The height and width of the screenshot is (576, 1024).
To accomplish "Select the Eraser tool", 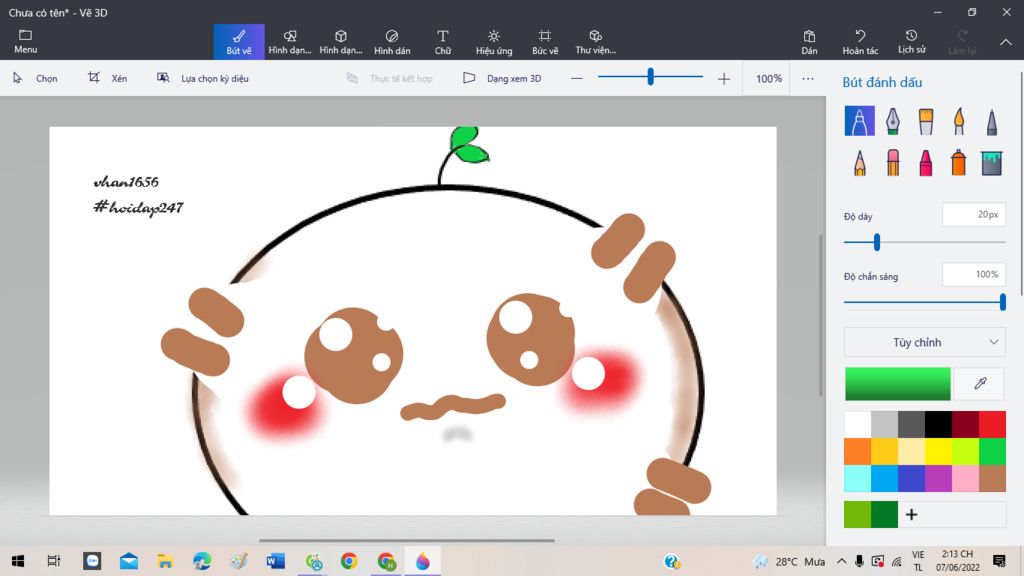I will point(893,163).
